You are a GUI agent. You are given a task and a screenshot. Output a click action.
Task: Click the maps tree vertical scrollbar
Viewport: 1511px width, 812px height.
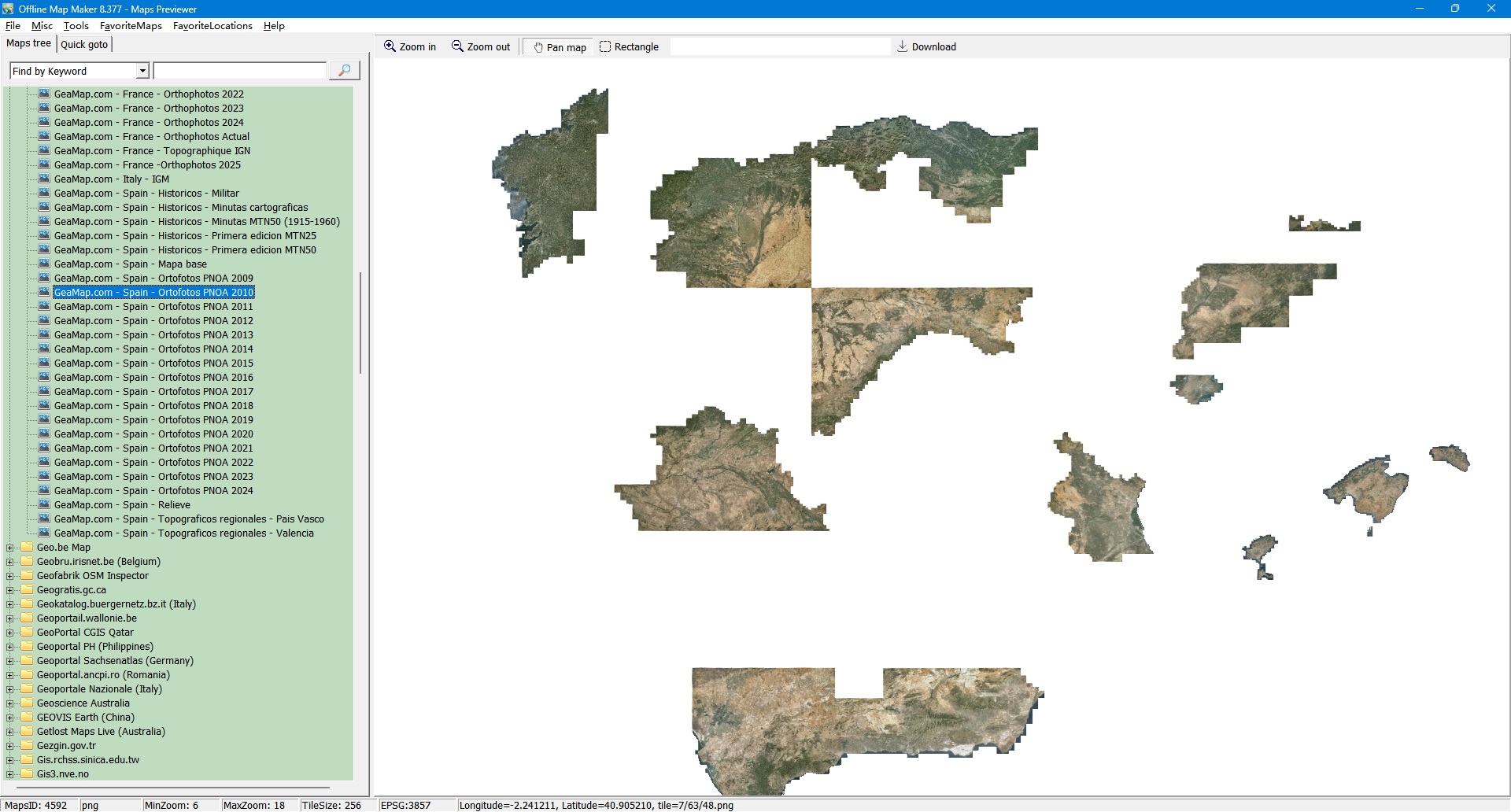[360, 323]
